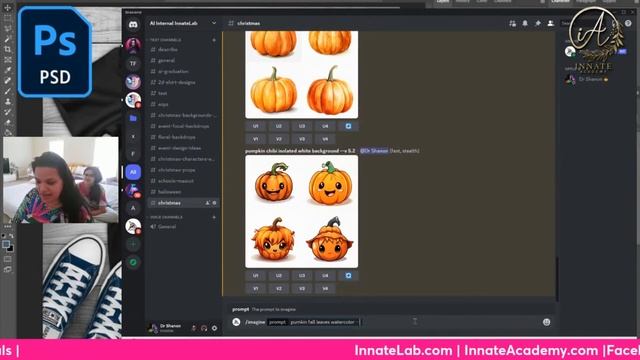Select Photoshop Frame tool
Image resolution: width=640 pixels, height=360 pixels.
click(7, 60)
